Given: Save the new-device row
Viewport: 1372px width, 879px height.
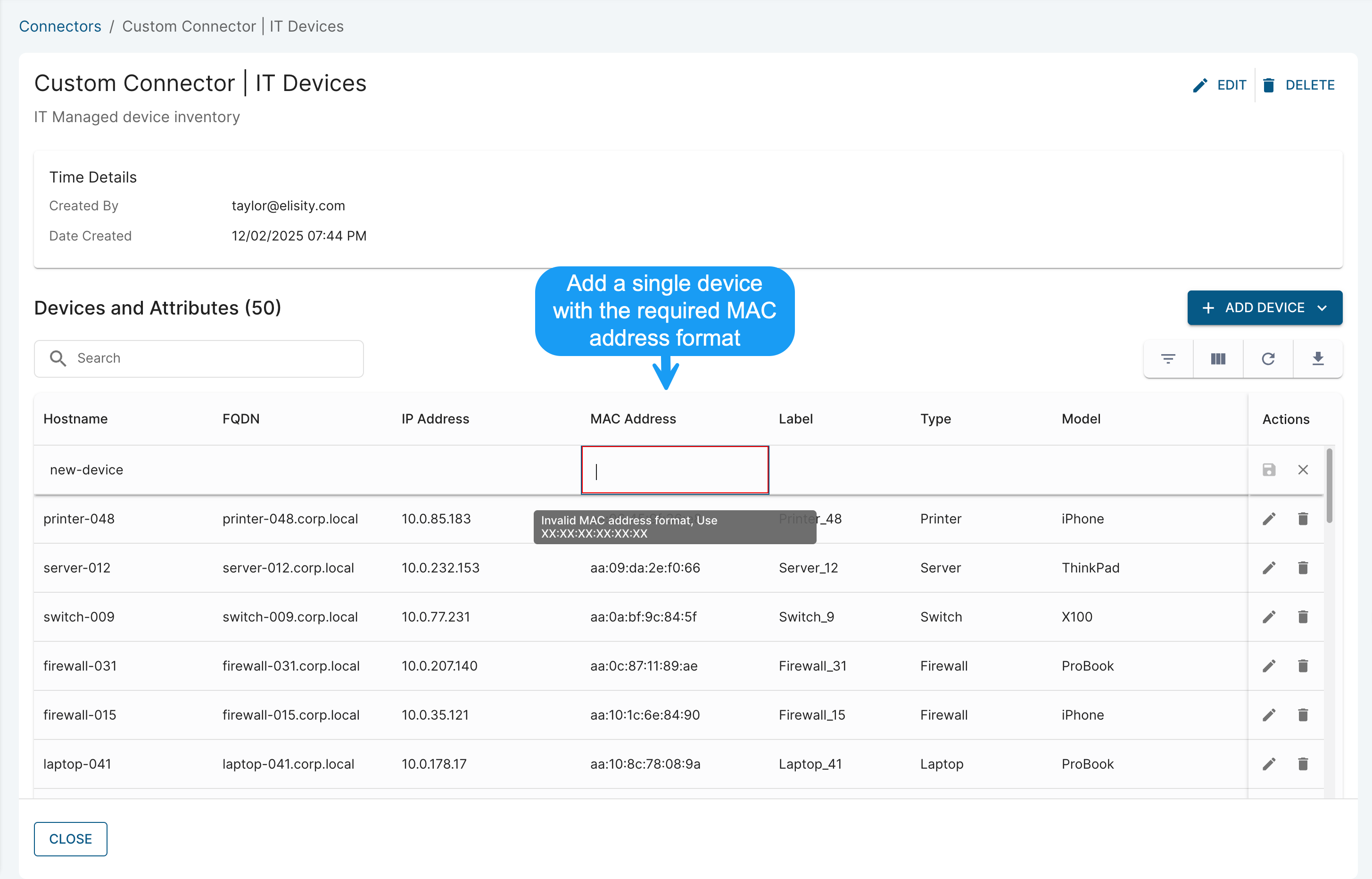Looking at the screenshot, I should click(1269, 470).
